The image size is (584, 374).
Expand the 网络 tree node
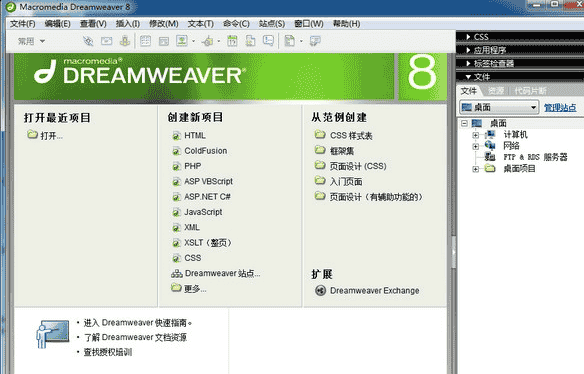tap(476, 146)
